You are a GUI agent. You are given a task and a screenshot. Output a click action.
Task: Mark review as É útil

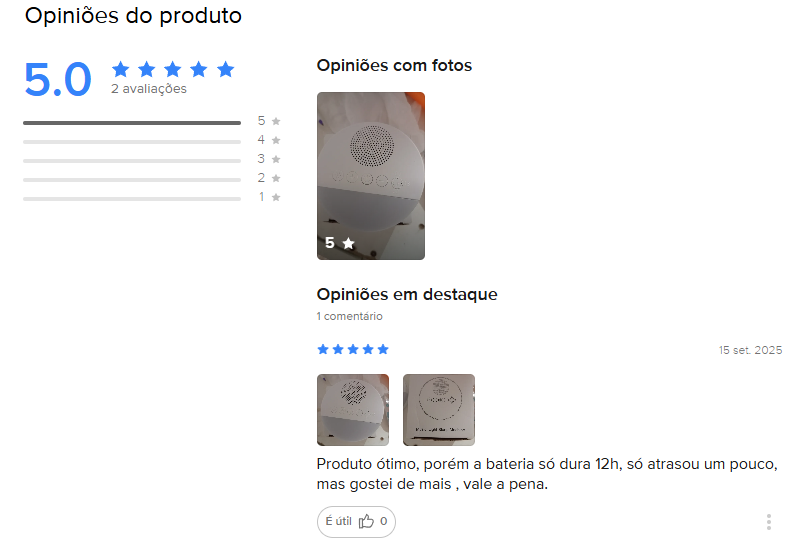pos(356,522)
